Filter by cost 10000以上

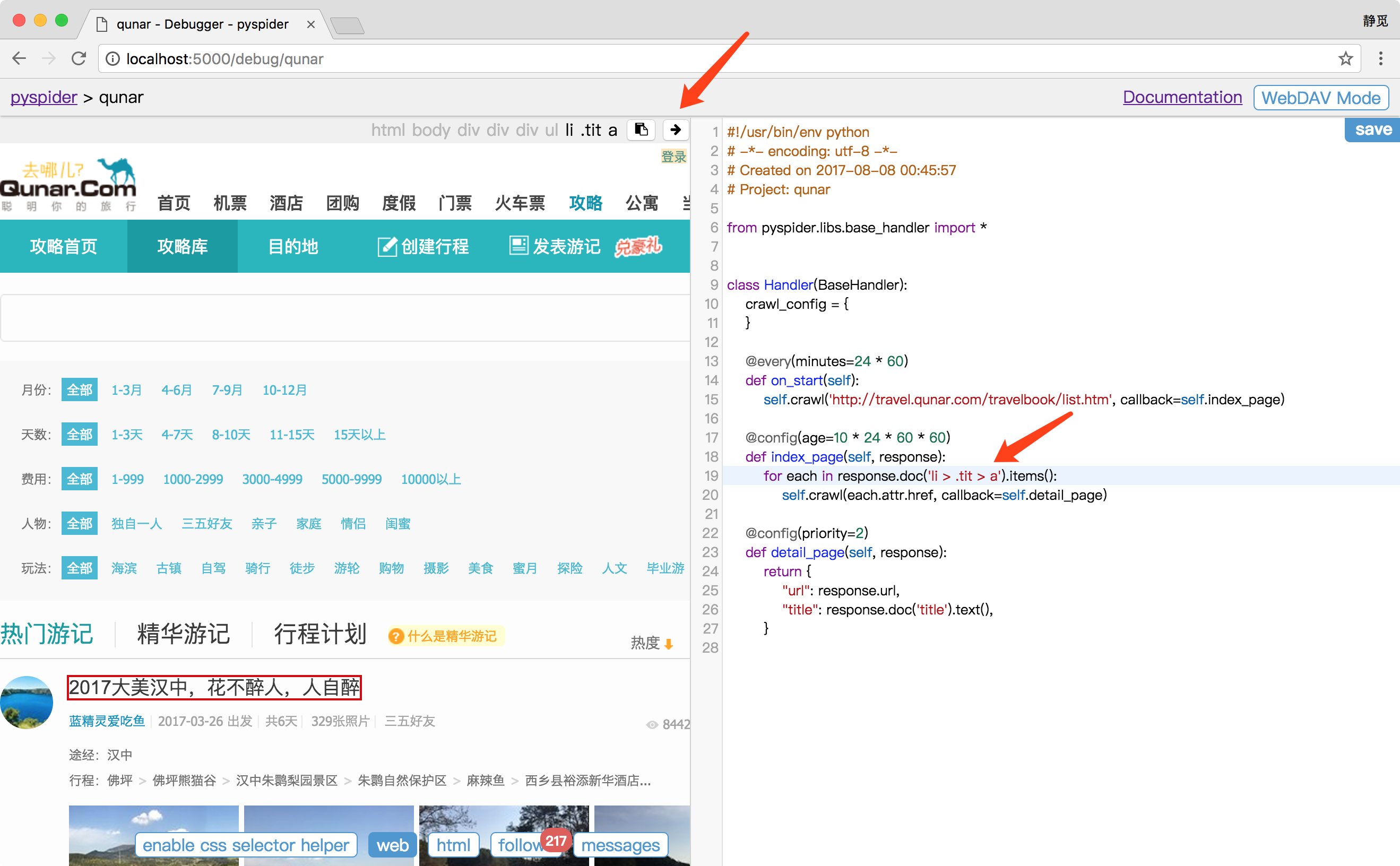coord(431,479)
